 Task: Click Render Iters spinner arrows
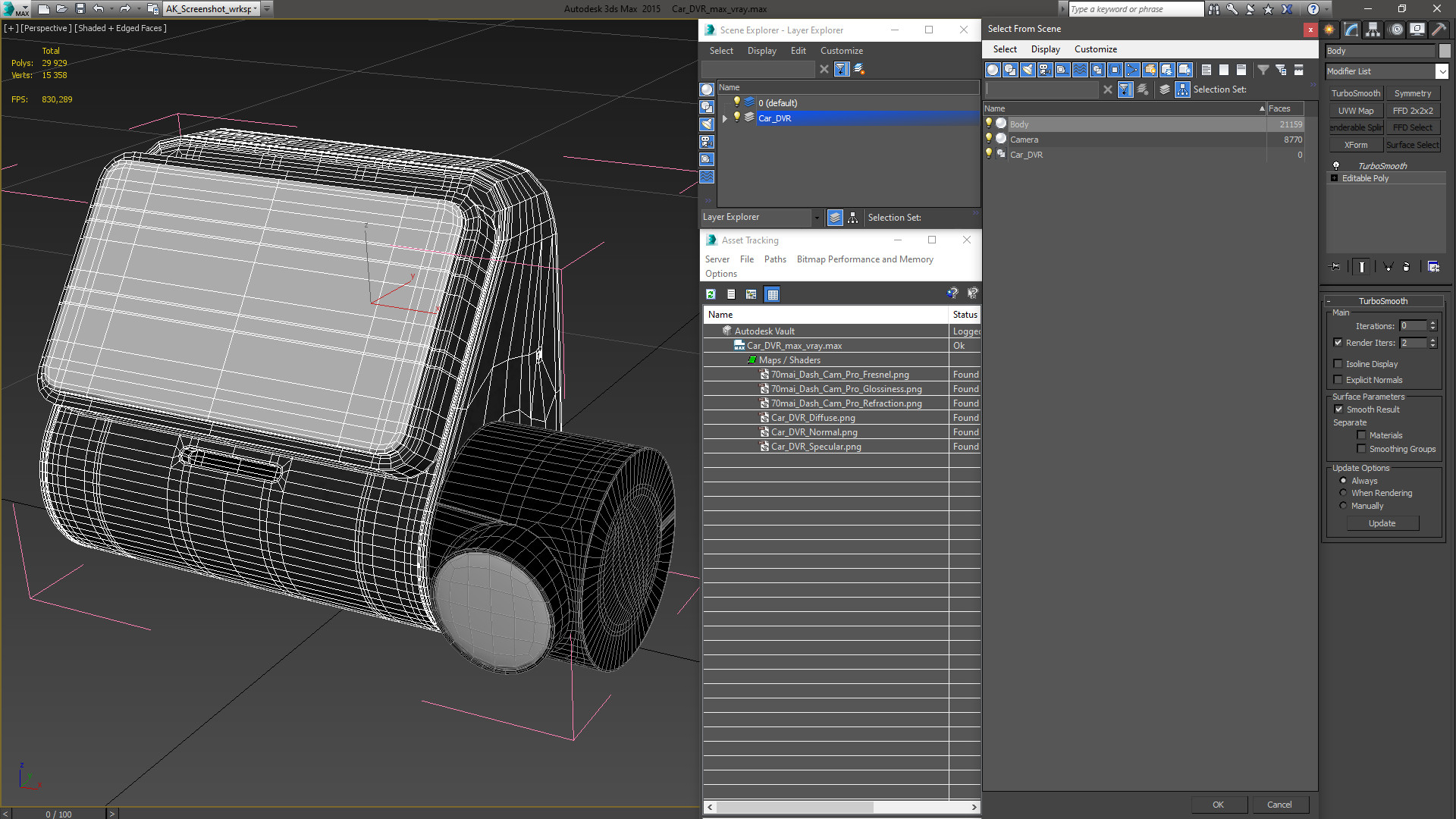[1433, 343]
